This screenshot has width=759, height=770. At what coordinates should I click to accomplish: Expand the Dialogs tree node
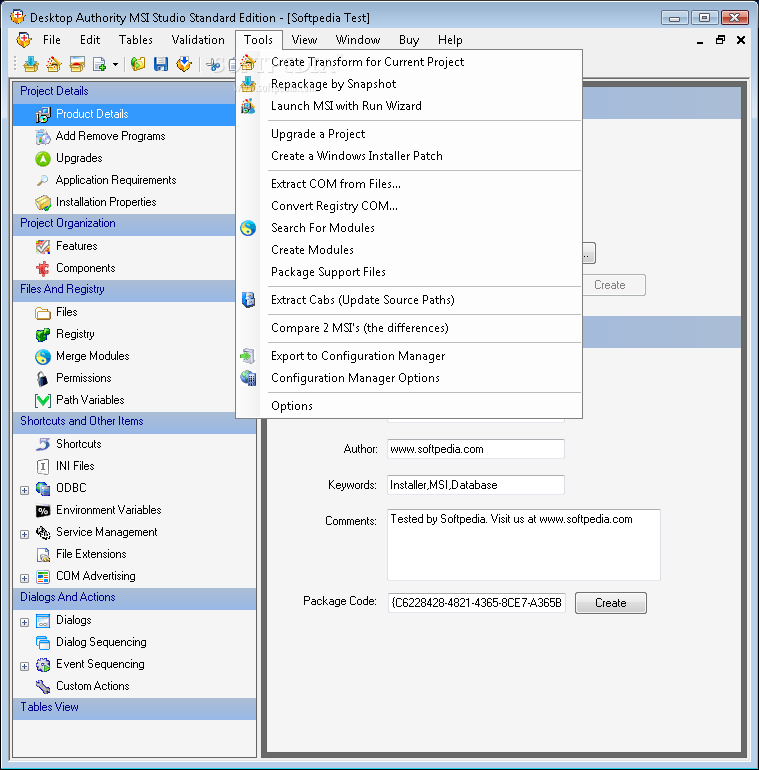pyautogui.click(x=24, y=622)
